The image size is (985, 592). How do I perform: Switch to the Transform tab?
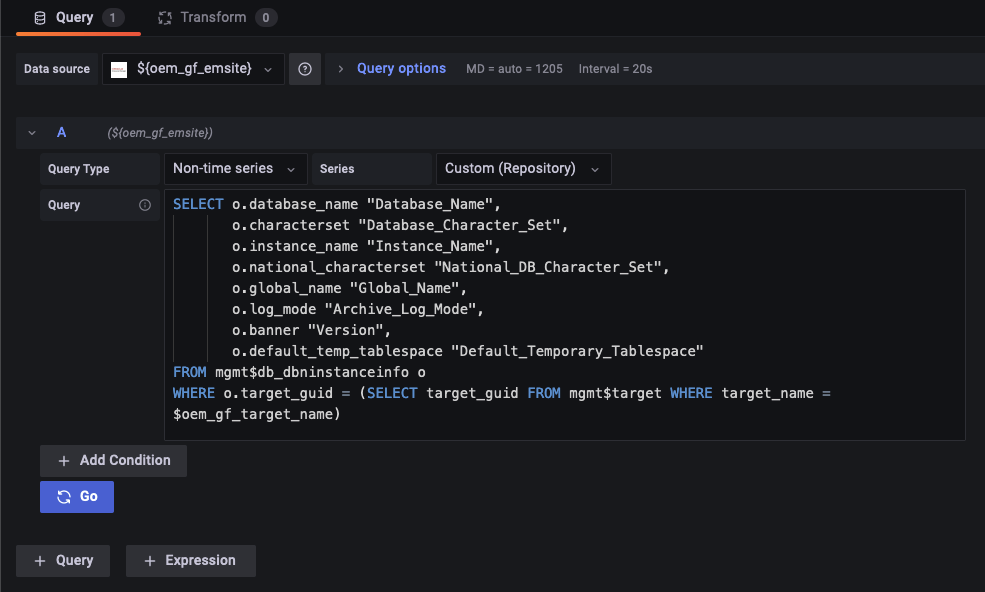point(217,18)
